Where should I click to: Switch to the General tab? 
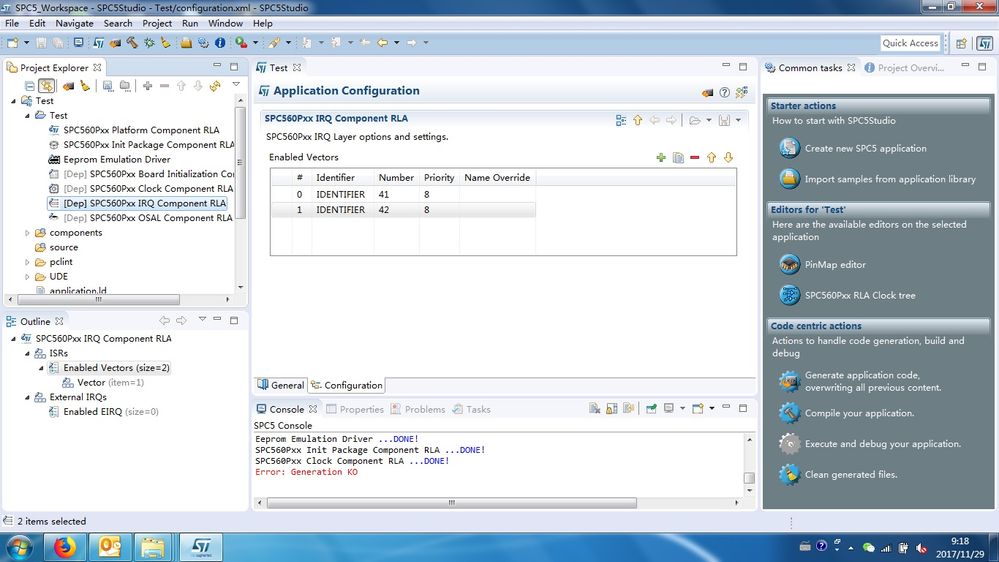[280, 385]
